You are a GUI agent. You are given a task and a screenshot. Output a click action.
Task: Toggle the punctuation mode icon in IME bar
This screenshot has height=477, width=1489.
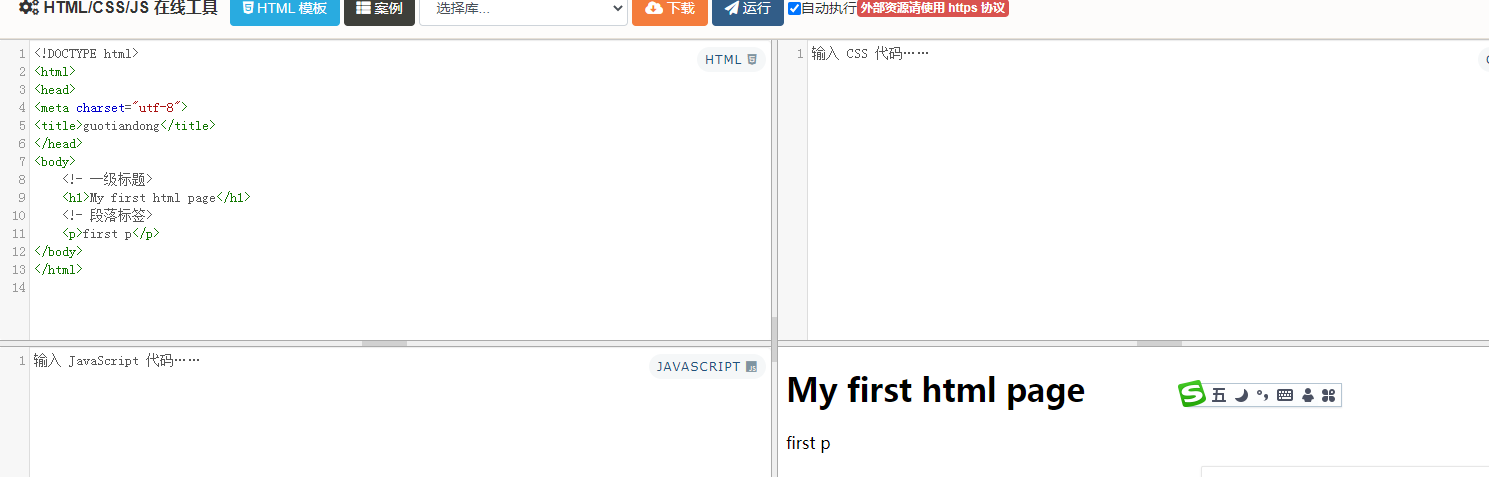tap(1262, 396)
